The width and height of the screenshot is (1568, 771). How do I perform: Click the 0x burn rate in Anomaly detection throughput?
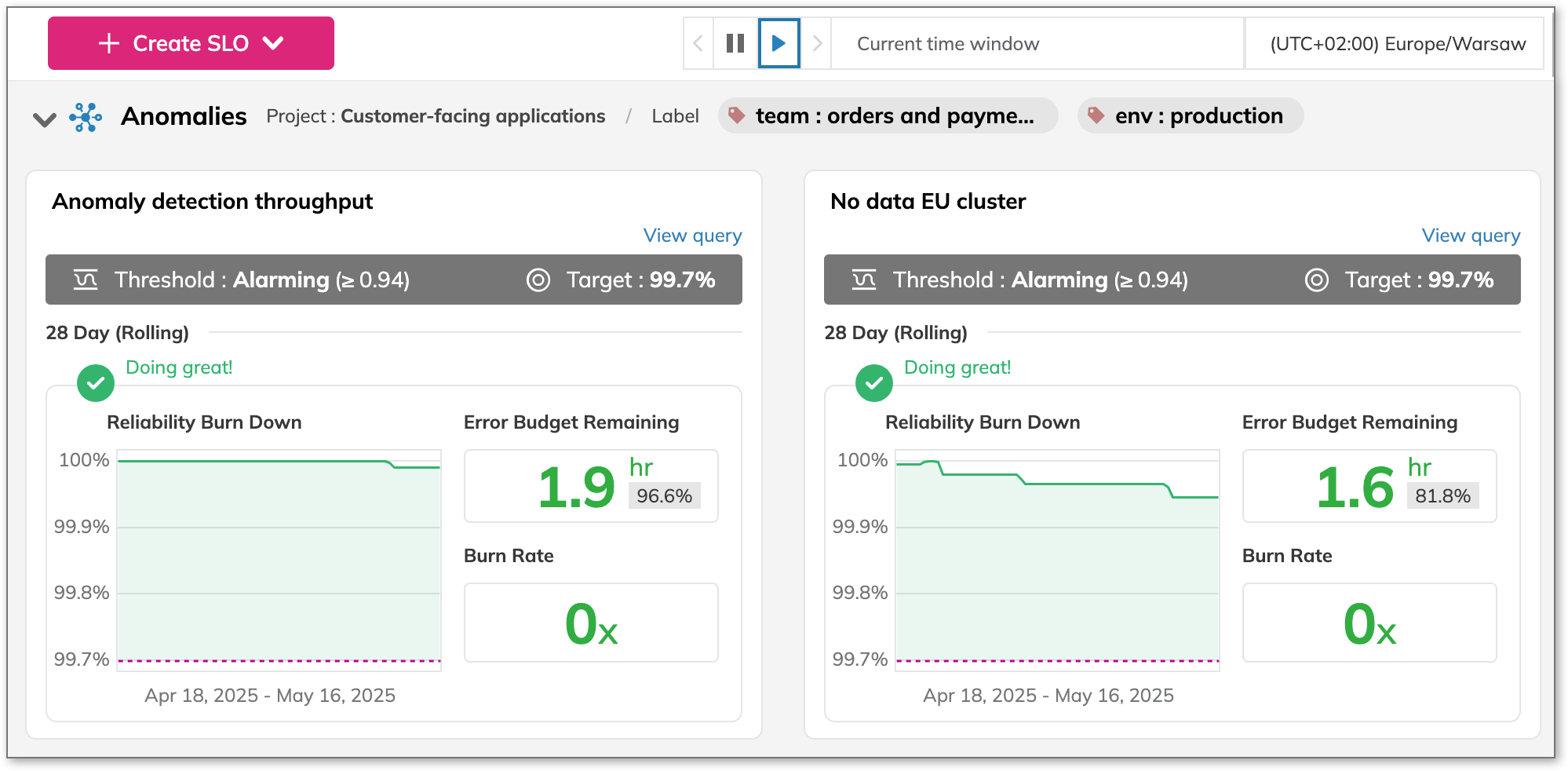coord(591,624)
